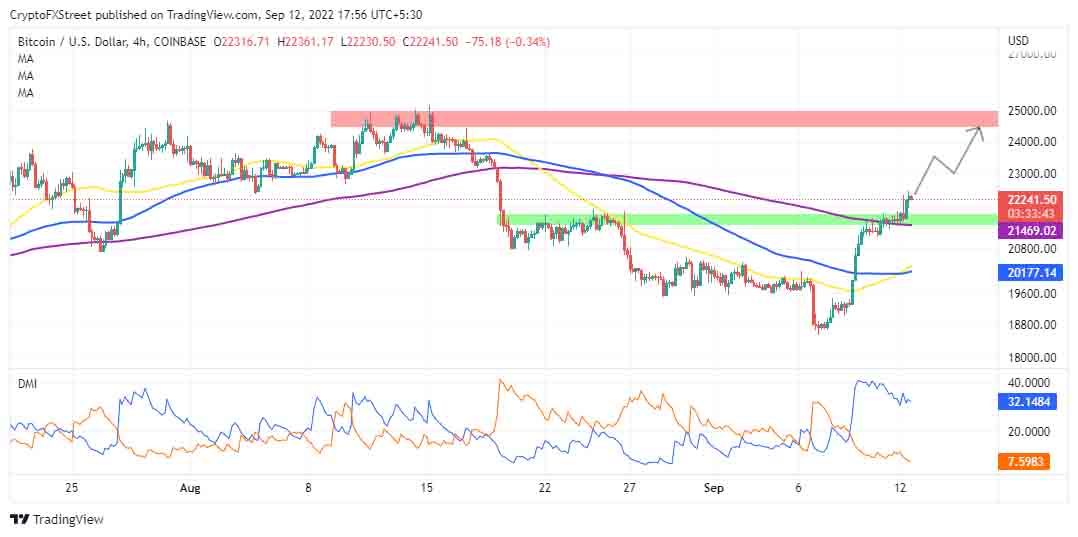
Task: Click the high price H22361.17
Action: [x=307, y=42]
